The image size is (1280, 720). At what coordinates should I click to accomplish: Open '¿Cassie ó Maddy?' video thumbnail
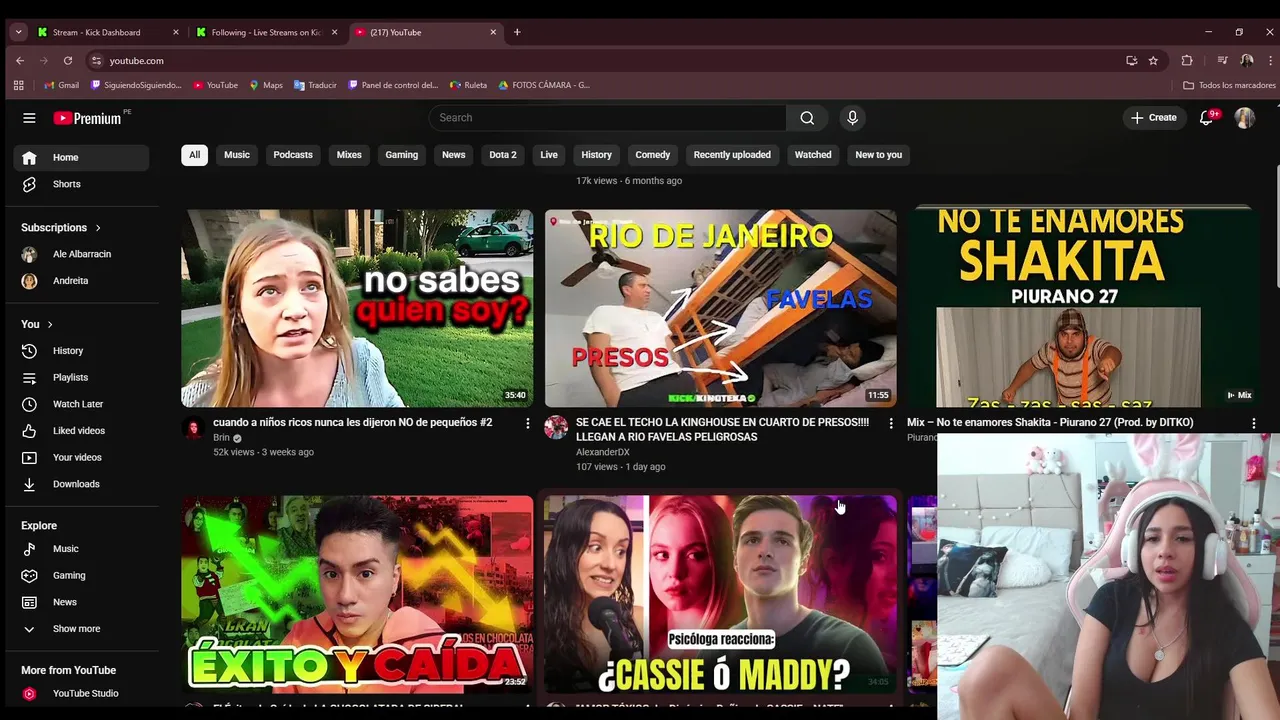[x=720, y=594]
